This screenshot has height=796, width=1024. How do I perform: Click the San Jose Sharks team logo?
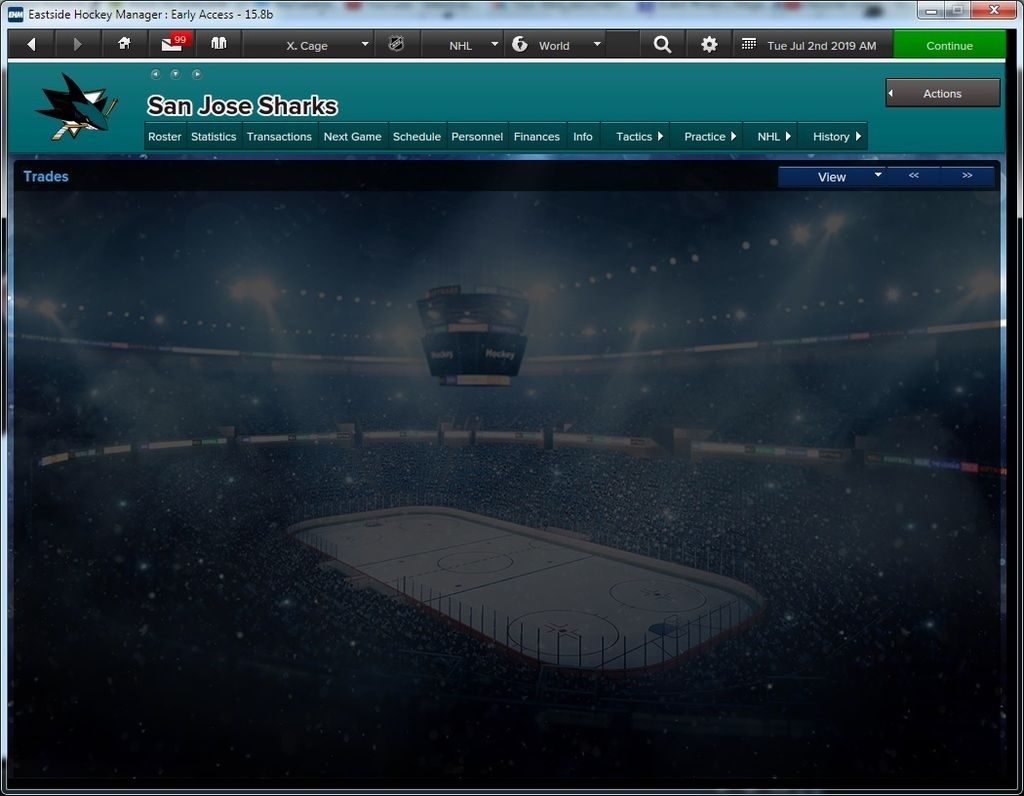[77, 106]
